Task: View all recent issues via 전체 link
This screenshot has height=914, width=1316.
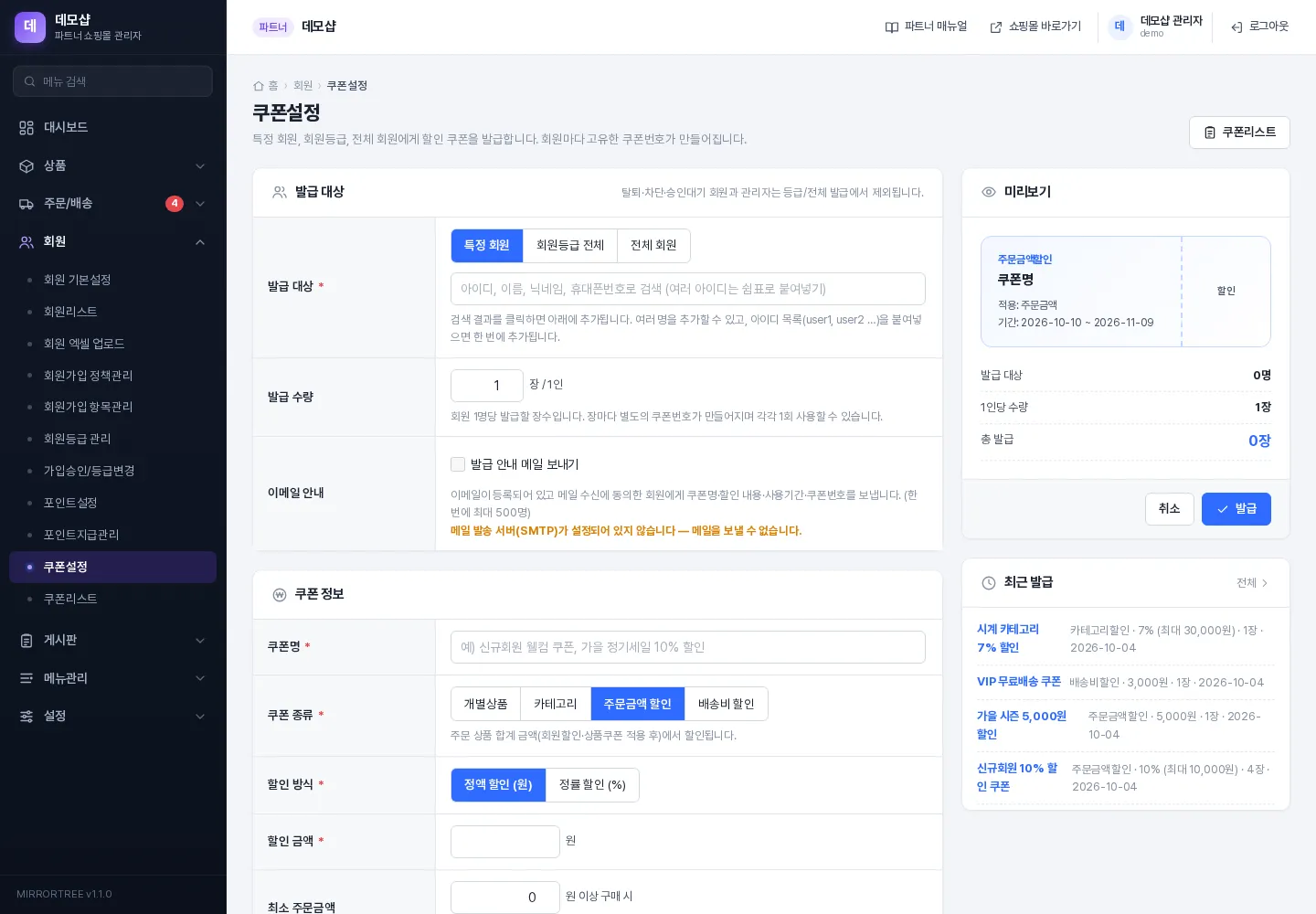Action: 1252,583
